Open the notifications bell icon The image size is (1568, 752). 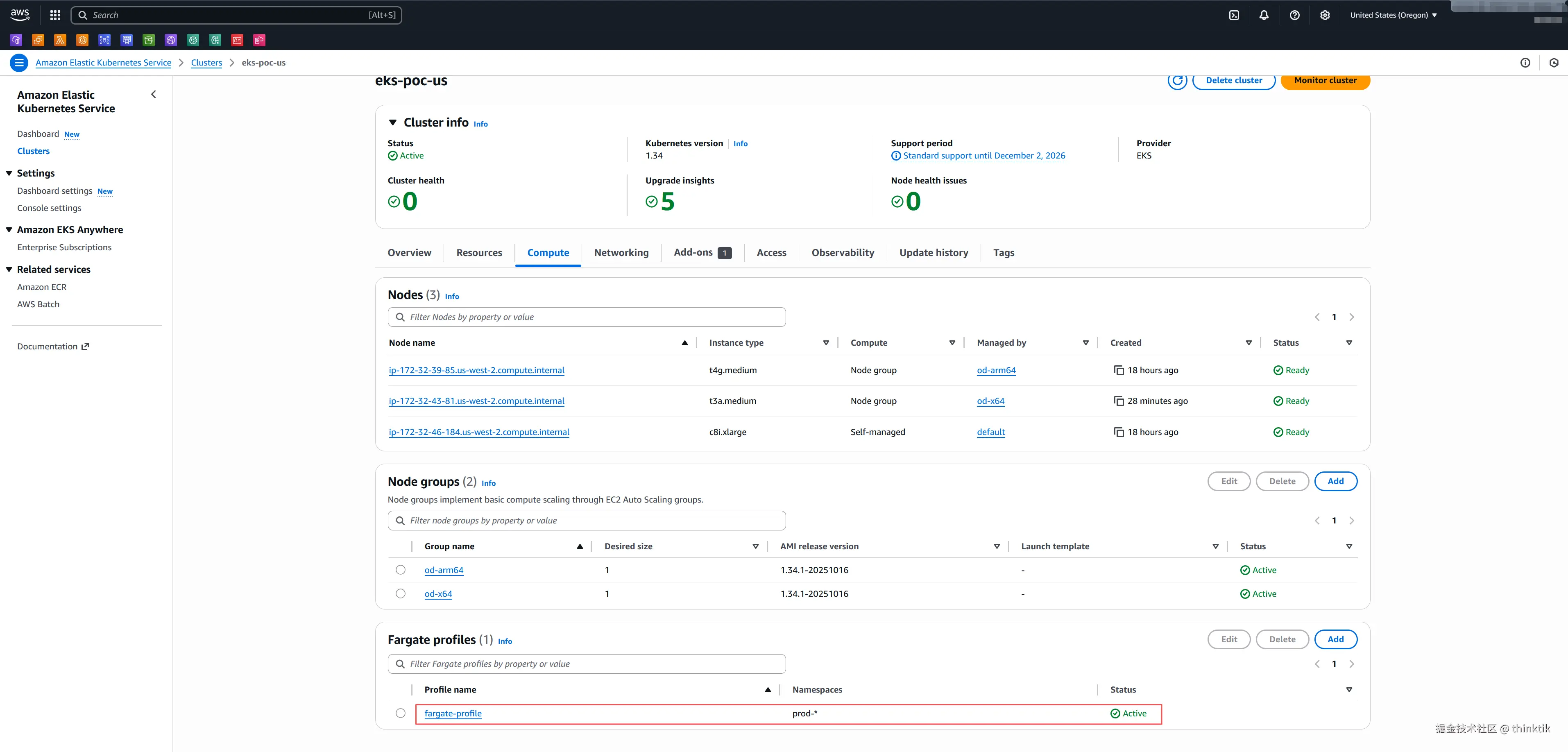pyautogui.click(x=1264, y=15)
